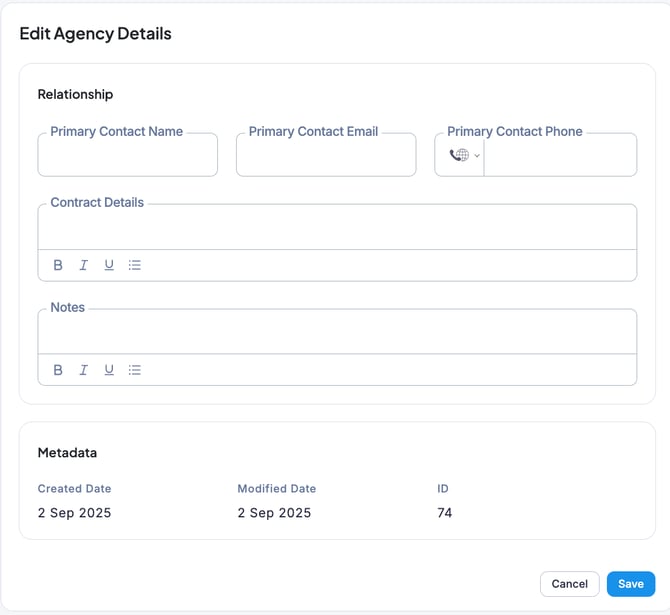Toggle underline in Contract Details editor
The height and width of the screenshot is (615, 670).
109,265
